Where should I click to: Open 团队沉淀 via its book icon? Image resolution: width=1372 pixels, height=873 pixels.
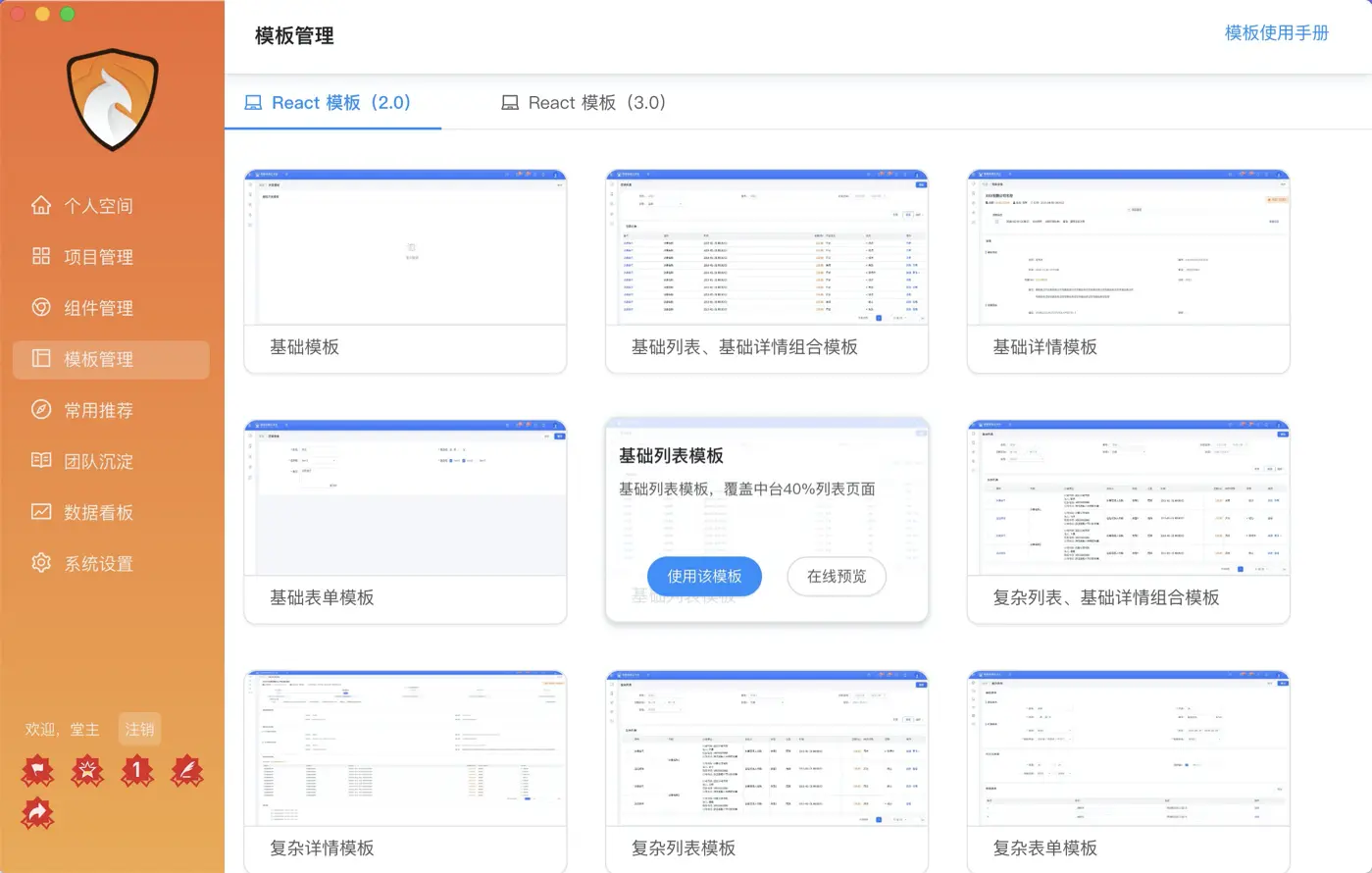[x=41, y=460]
